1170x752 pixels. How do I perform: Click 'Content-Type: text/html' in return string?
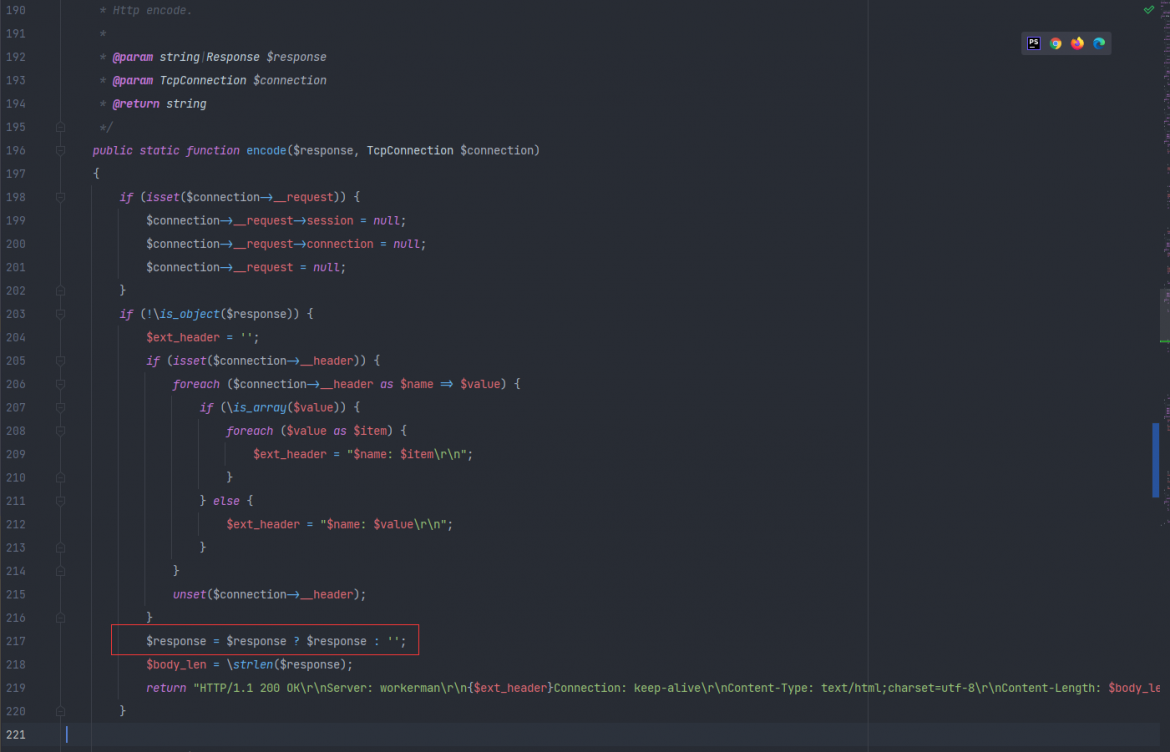coord(805,688)
